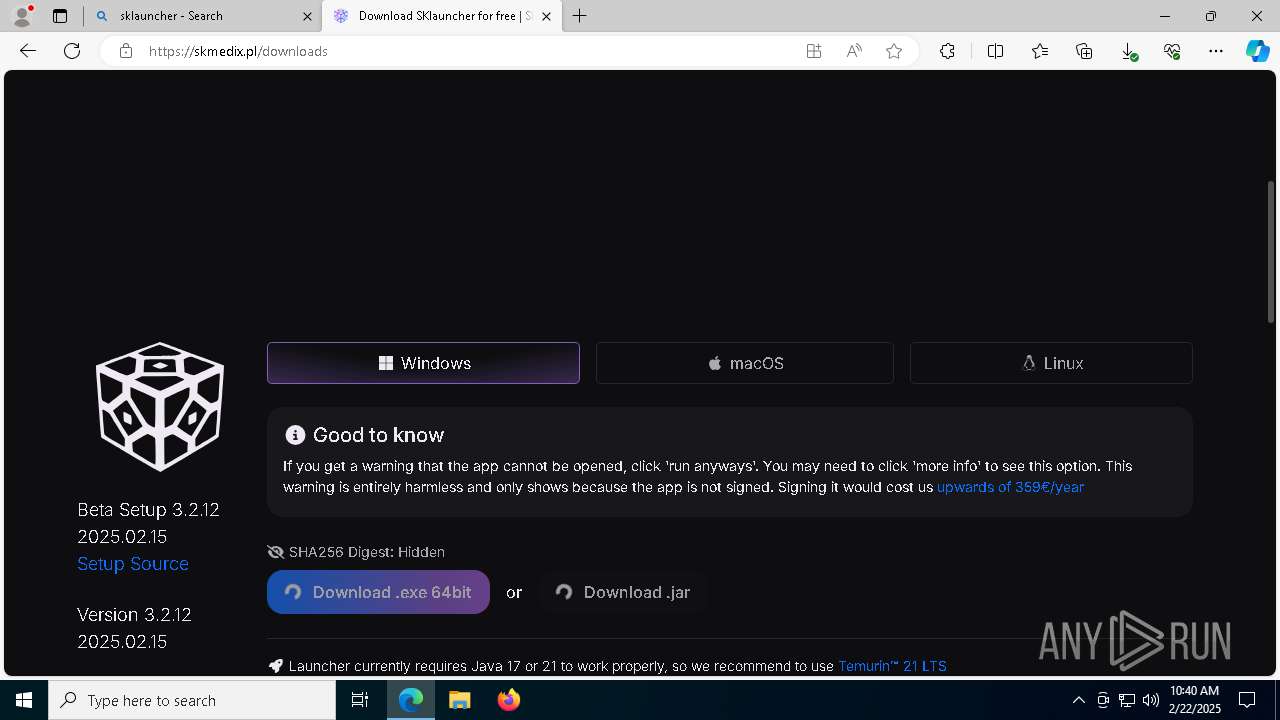Click the page vertical scrollbar

pyautogui.click(x=1271, y=252)
